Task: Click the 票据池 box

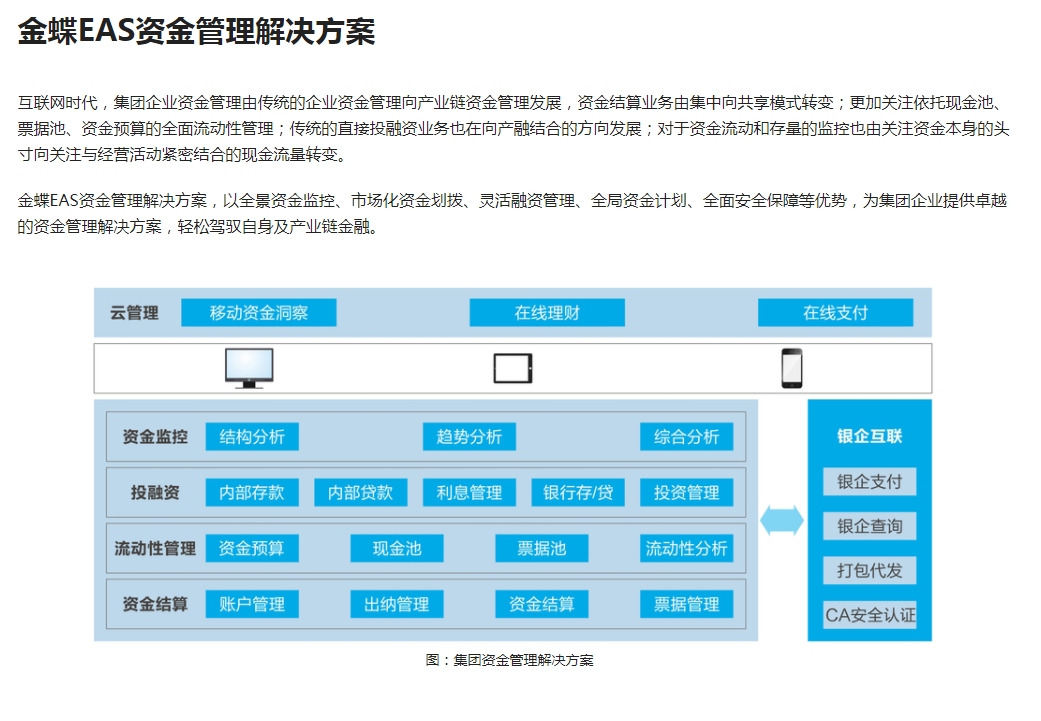Action: coord(541,548)
